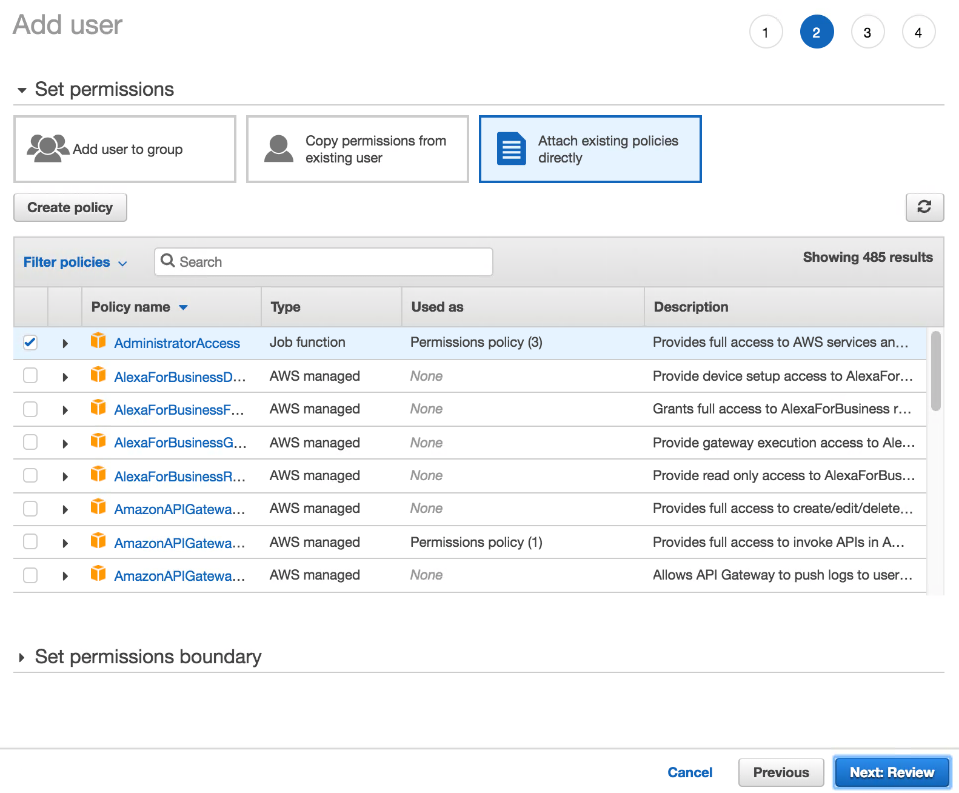The image size is (959, 793).
Task: Expand the AlexaForBusinessG… row details
Action: pos(65,443)
